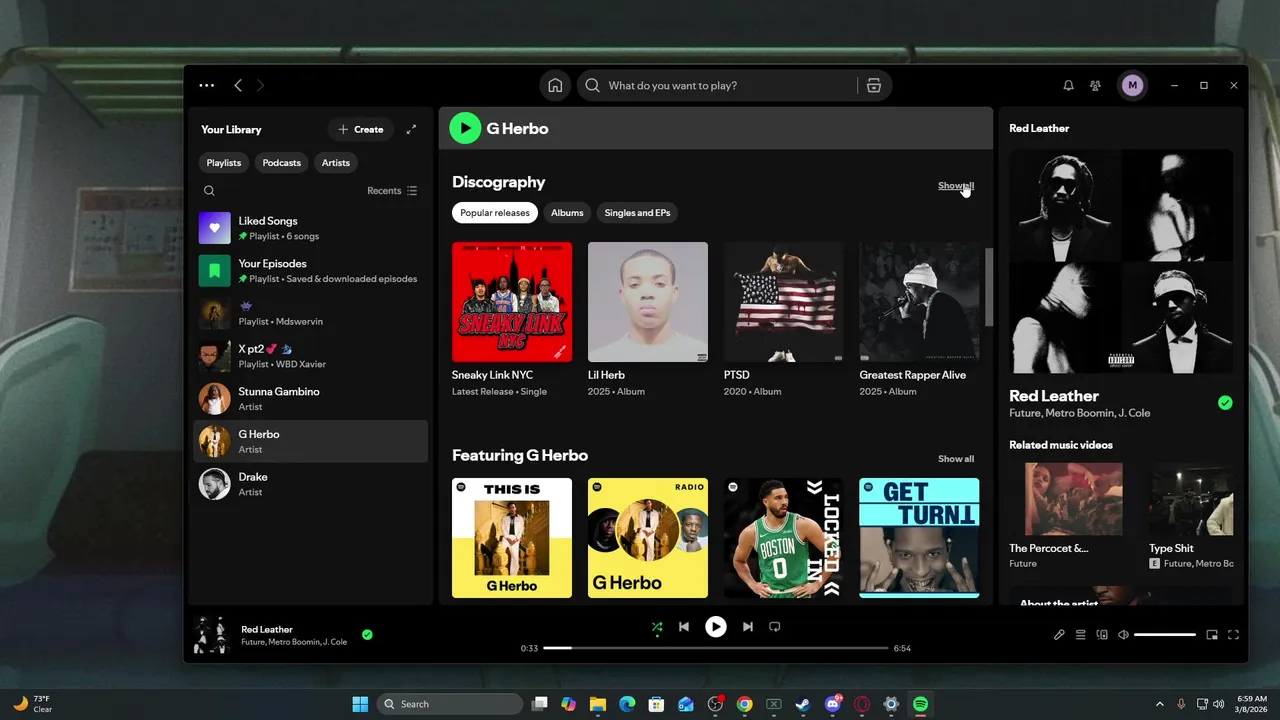Skip to the next track
The width and height of the screenshot is (1280, 720).
[x=748, y=627]
